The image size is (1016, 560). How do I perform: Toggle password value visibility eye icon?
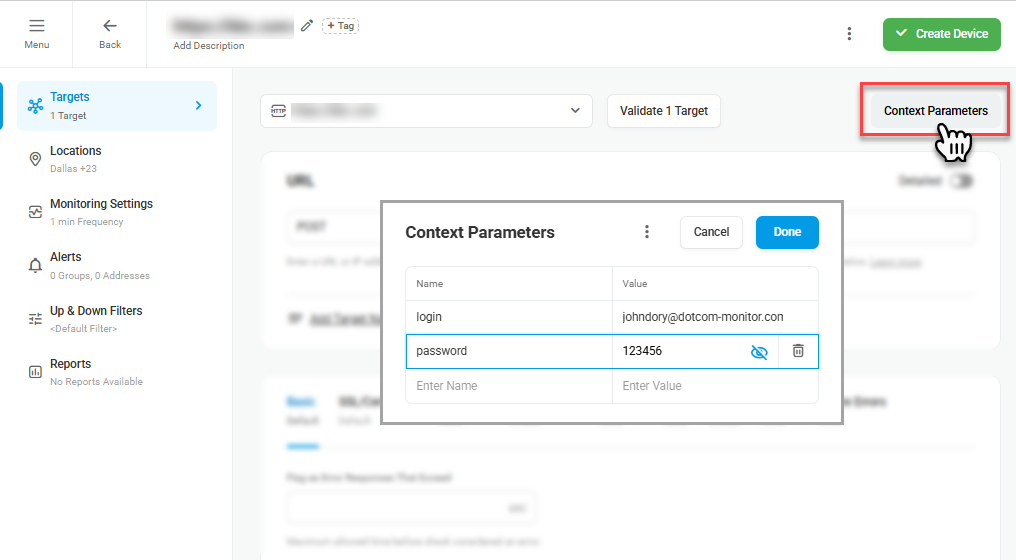759,351
